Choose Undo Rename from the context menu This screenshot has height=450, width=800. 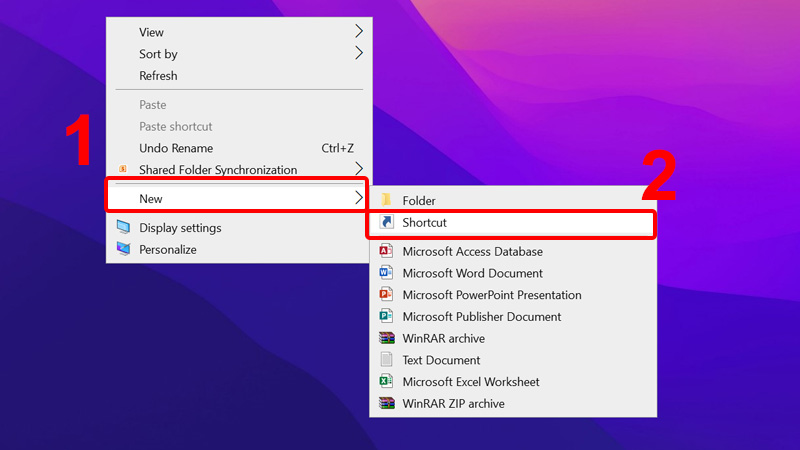tap(176, 148)
